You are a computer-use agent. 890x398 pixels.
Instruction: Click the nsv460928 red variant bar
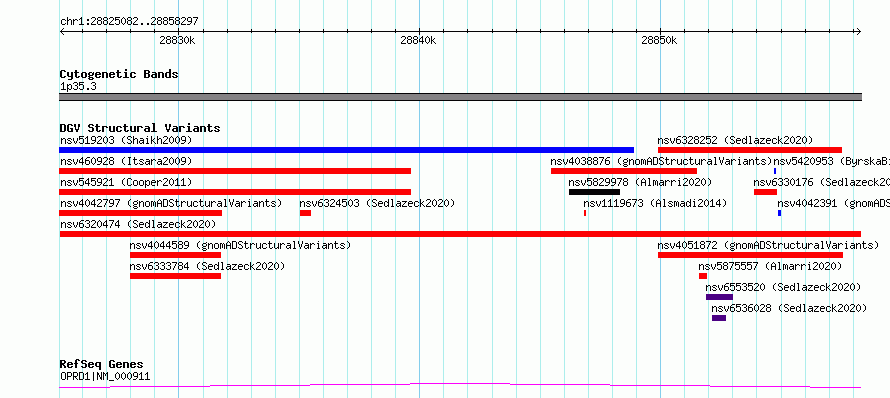coord(235,171)
